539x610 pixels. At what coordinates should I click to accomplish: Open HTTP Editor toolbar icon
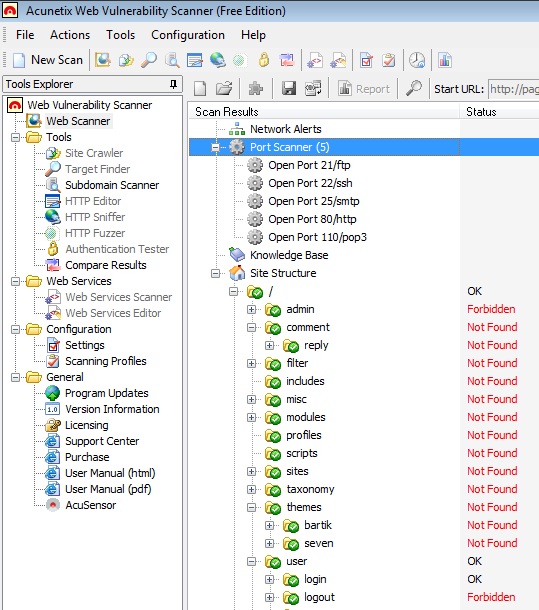click(195, 60)
